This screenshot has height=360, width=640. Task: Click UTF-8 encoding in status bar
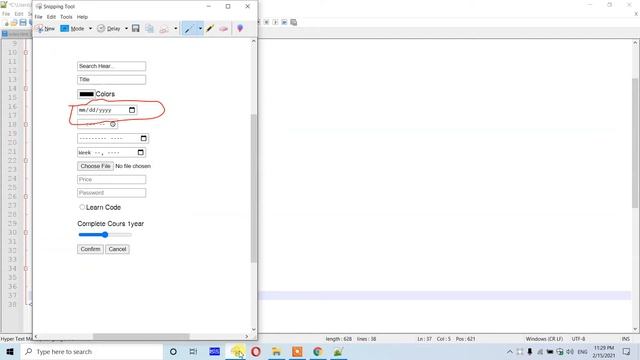click(x=578, y=339)
